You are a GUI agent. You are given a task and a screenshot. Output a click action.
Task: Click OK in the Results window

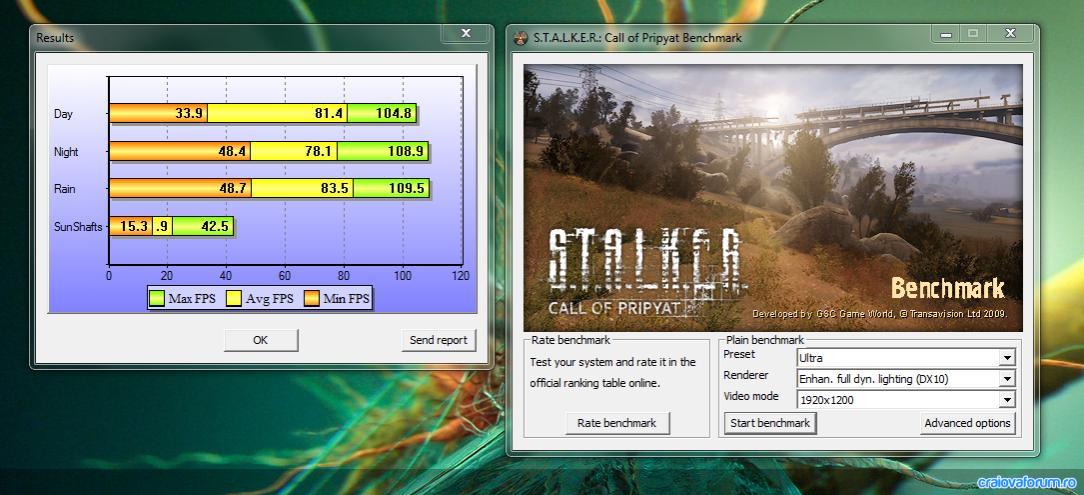(261, 340)
